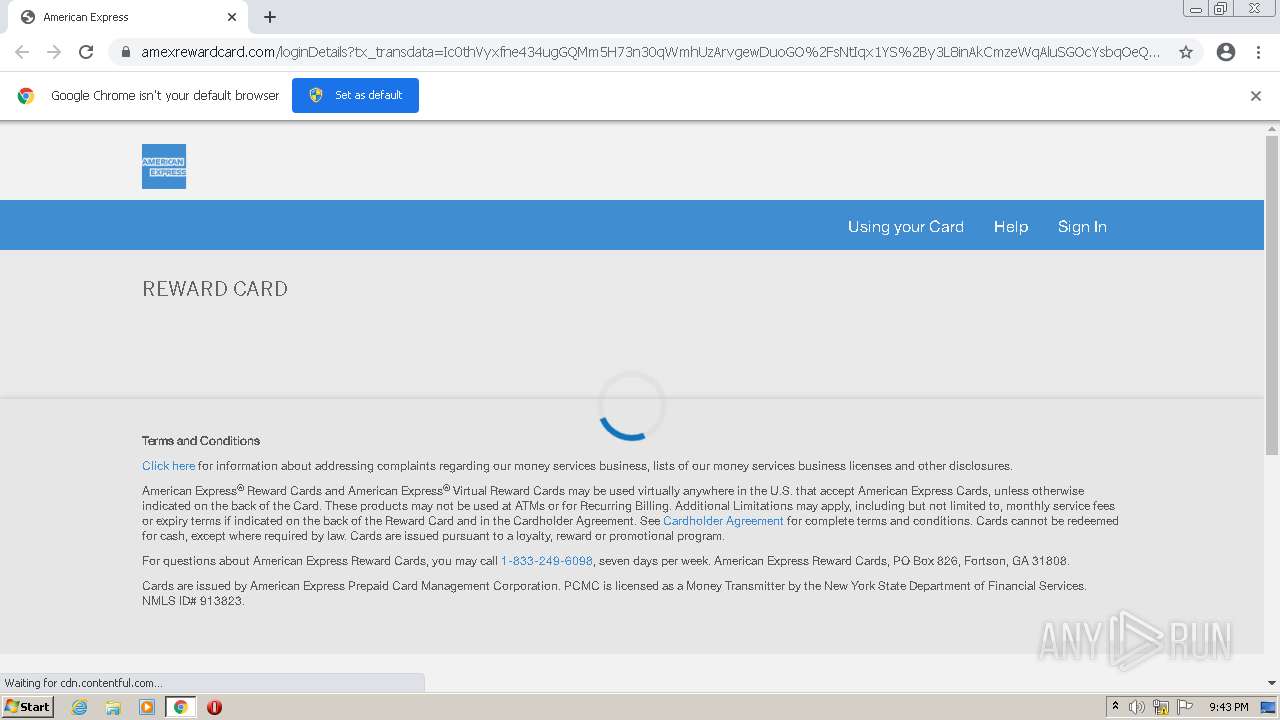Image resolution: width=1280 pixels, height=720 pixels.
Task: Click the scrollbar down arrow
Action: coord(1272,683)
